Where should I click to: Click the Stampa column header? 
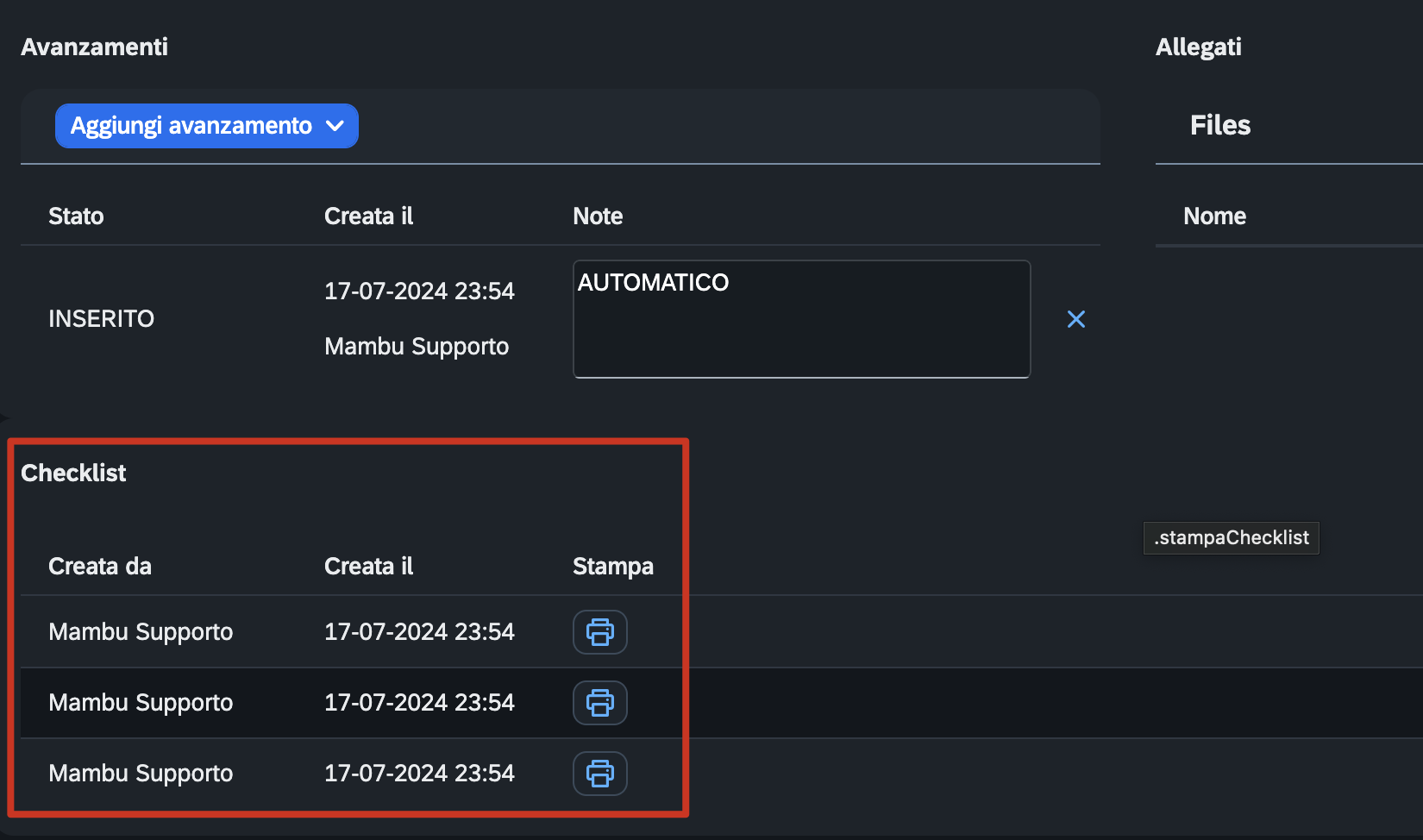613,566
